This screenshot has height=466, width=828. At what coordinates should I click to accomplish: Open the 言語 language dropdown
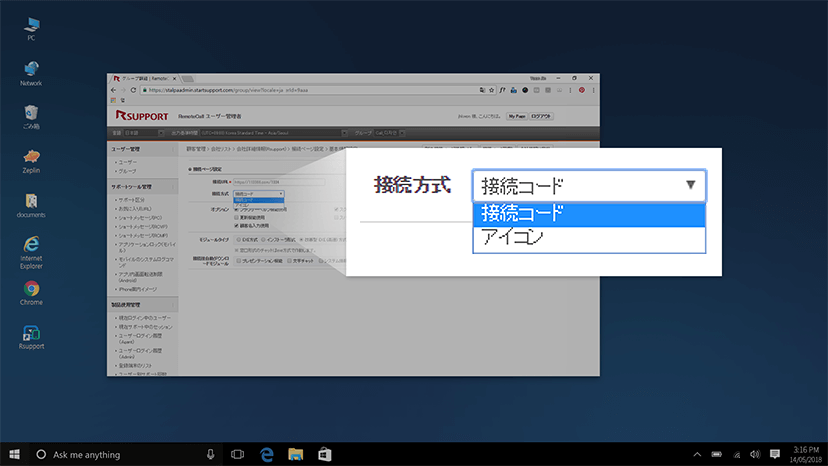pos(144,133)
